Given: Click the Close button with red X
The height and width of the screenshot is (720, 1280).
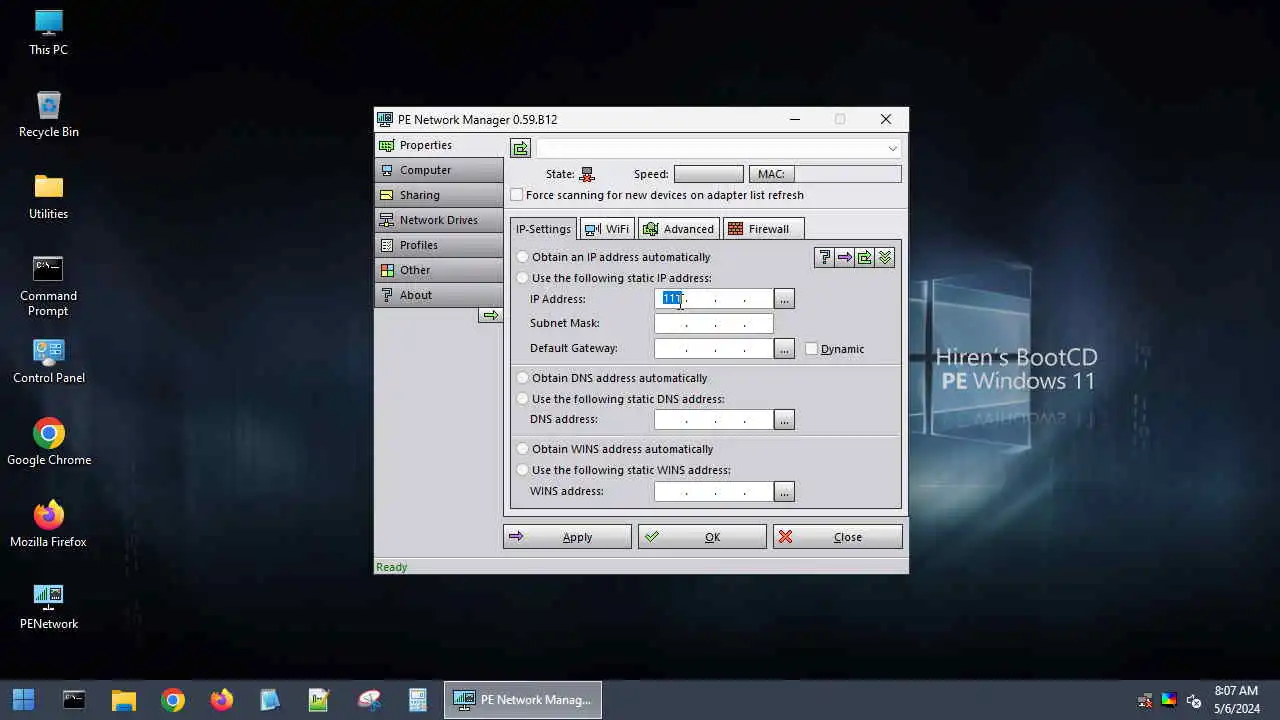Looking at the screenshot, I should (x=838, y=537).
